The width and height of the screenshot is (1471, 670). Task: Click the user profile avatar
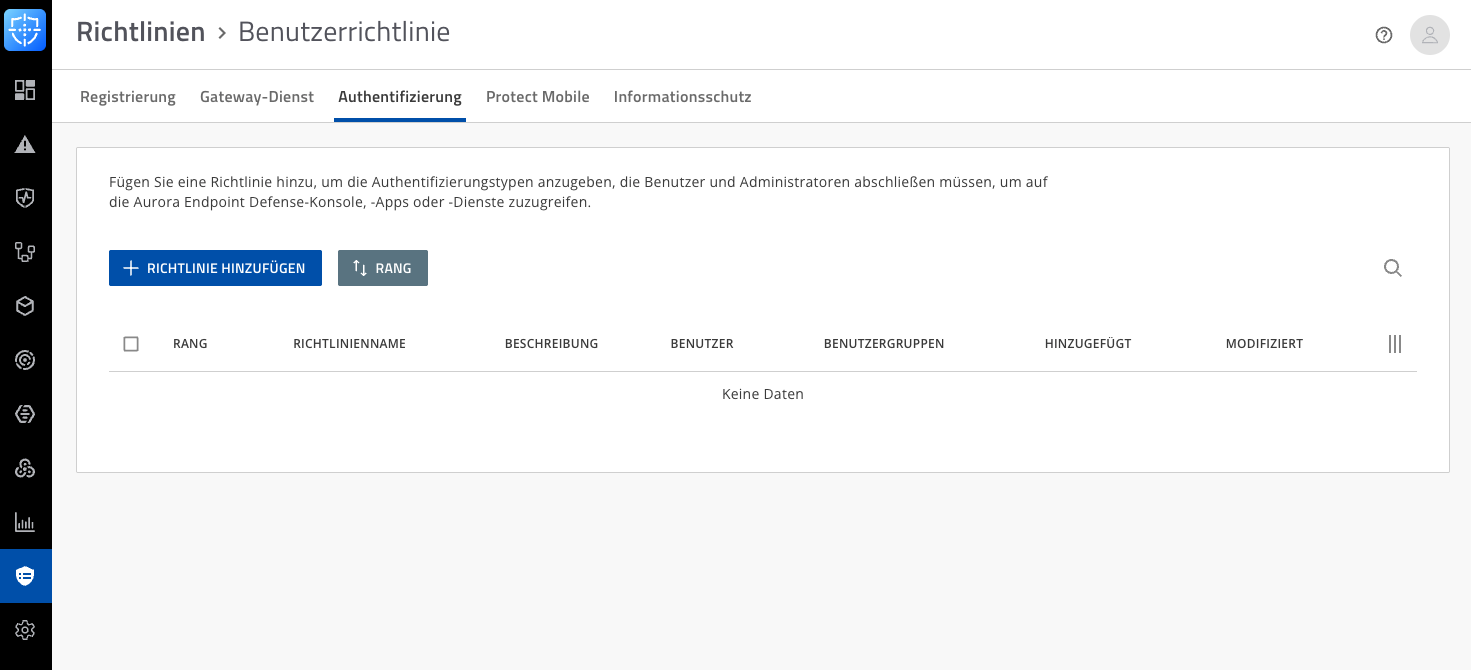pyautogui.click(x=1429, y=35)
